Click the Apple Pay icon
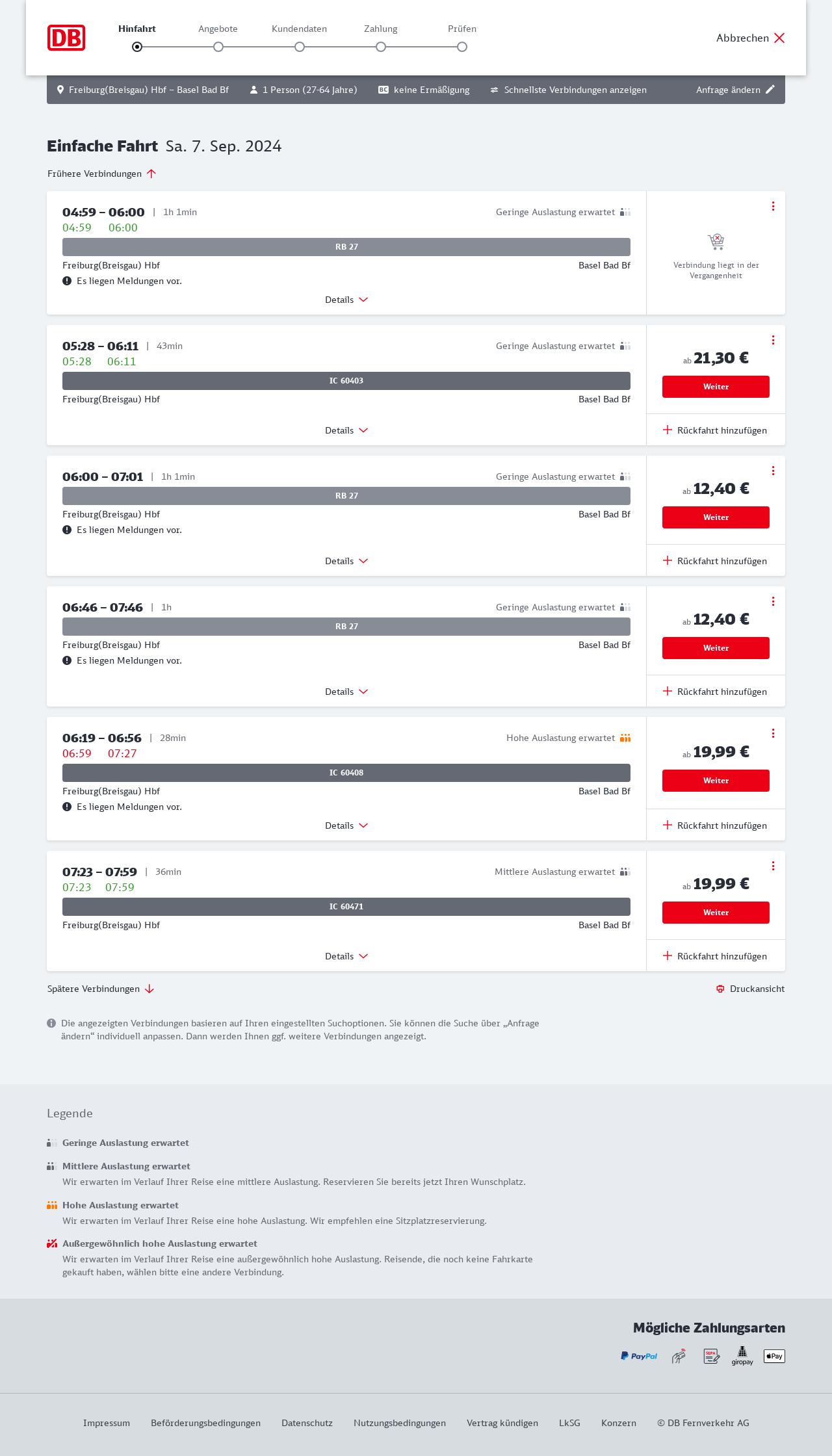The image size is (832, 1456). 774,1356
